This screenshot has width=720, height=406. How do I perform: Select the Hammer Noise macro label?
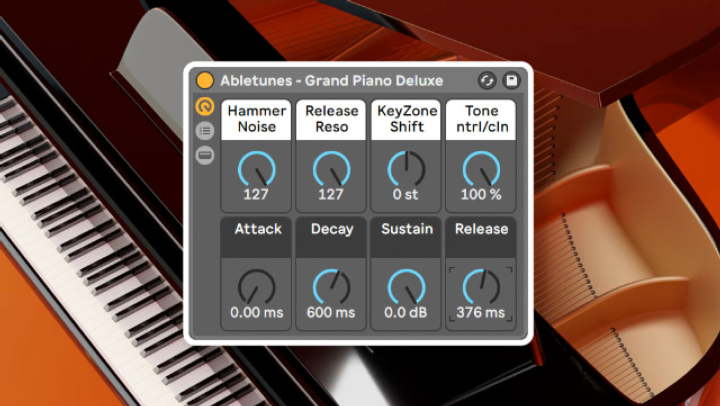tap(256, 120)
